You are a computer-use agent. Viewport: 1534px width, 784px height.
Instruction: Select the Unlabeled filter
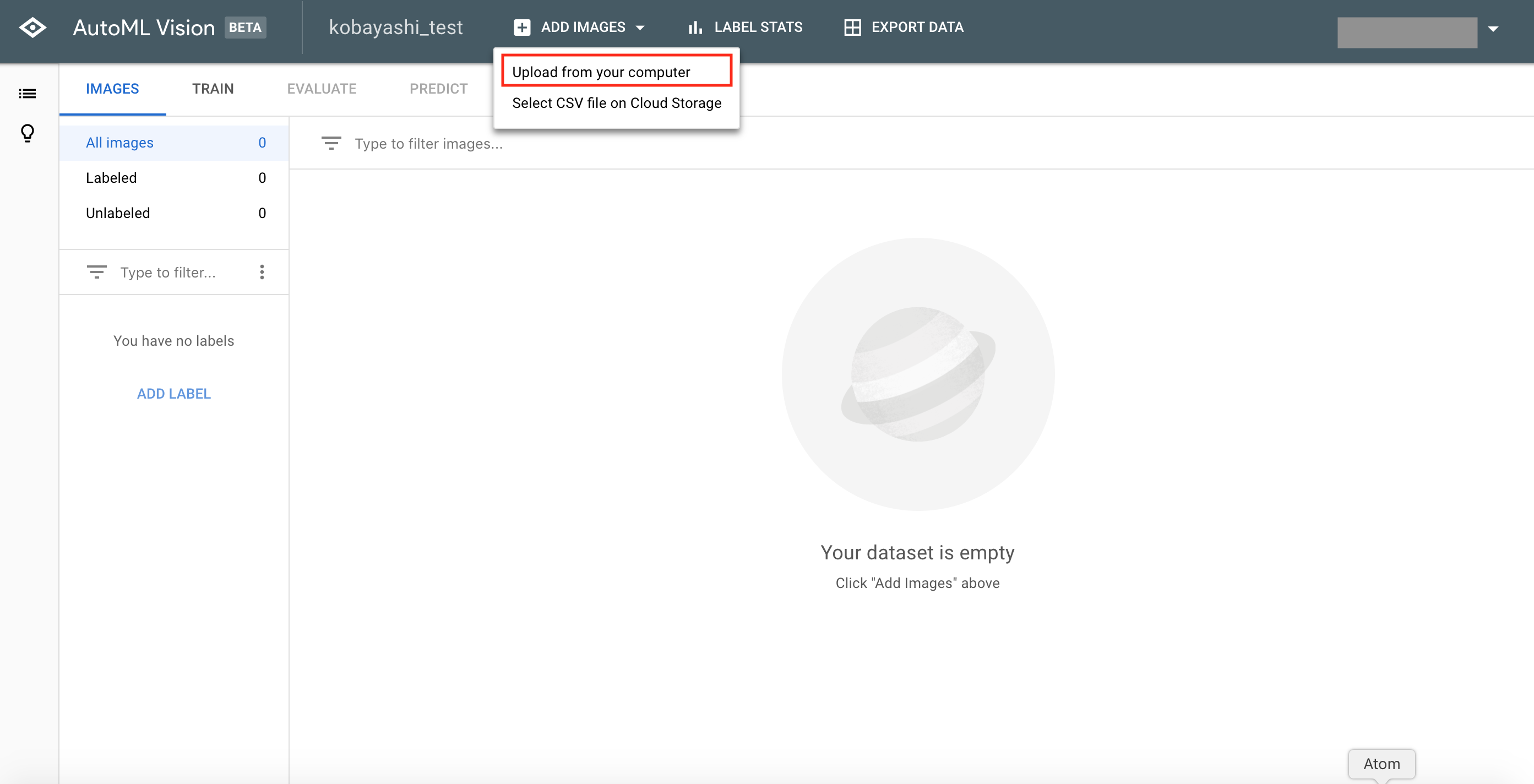pos(174,213)
